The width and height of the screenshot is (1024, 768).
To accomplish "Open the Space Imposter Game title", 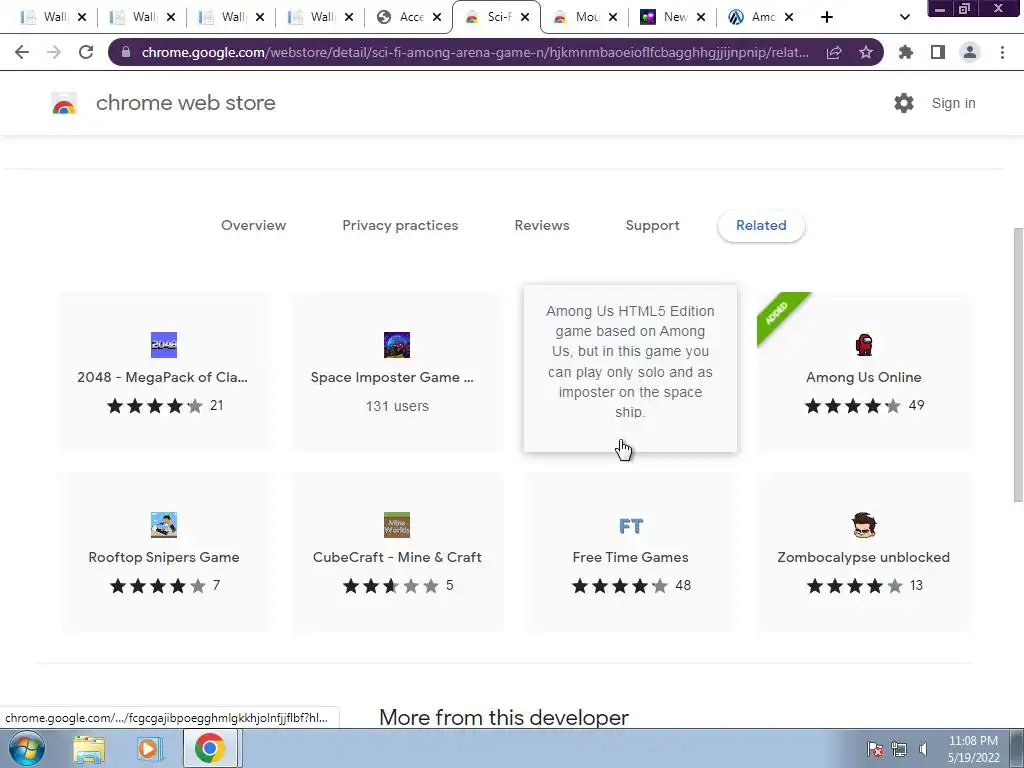I will coord(392,377).
